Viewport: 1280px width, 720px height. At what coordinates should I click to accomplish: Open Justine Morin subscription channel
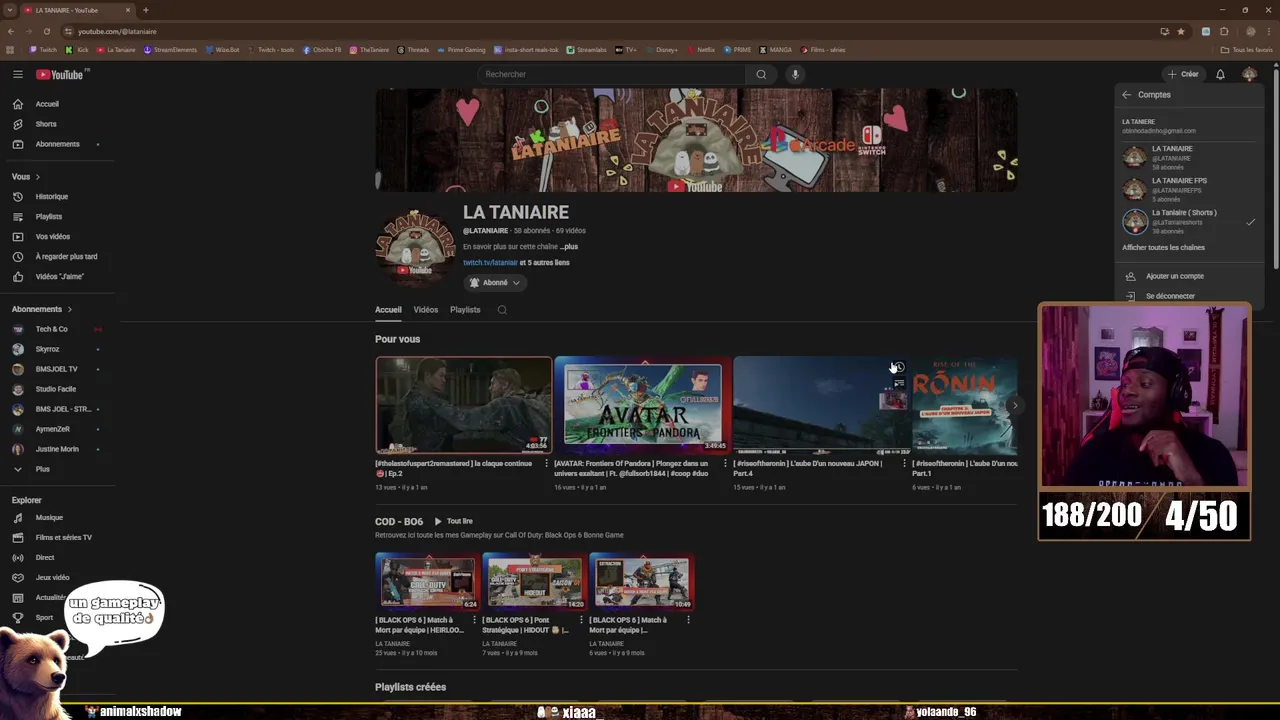click(56, 449)
